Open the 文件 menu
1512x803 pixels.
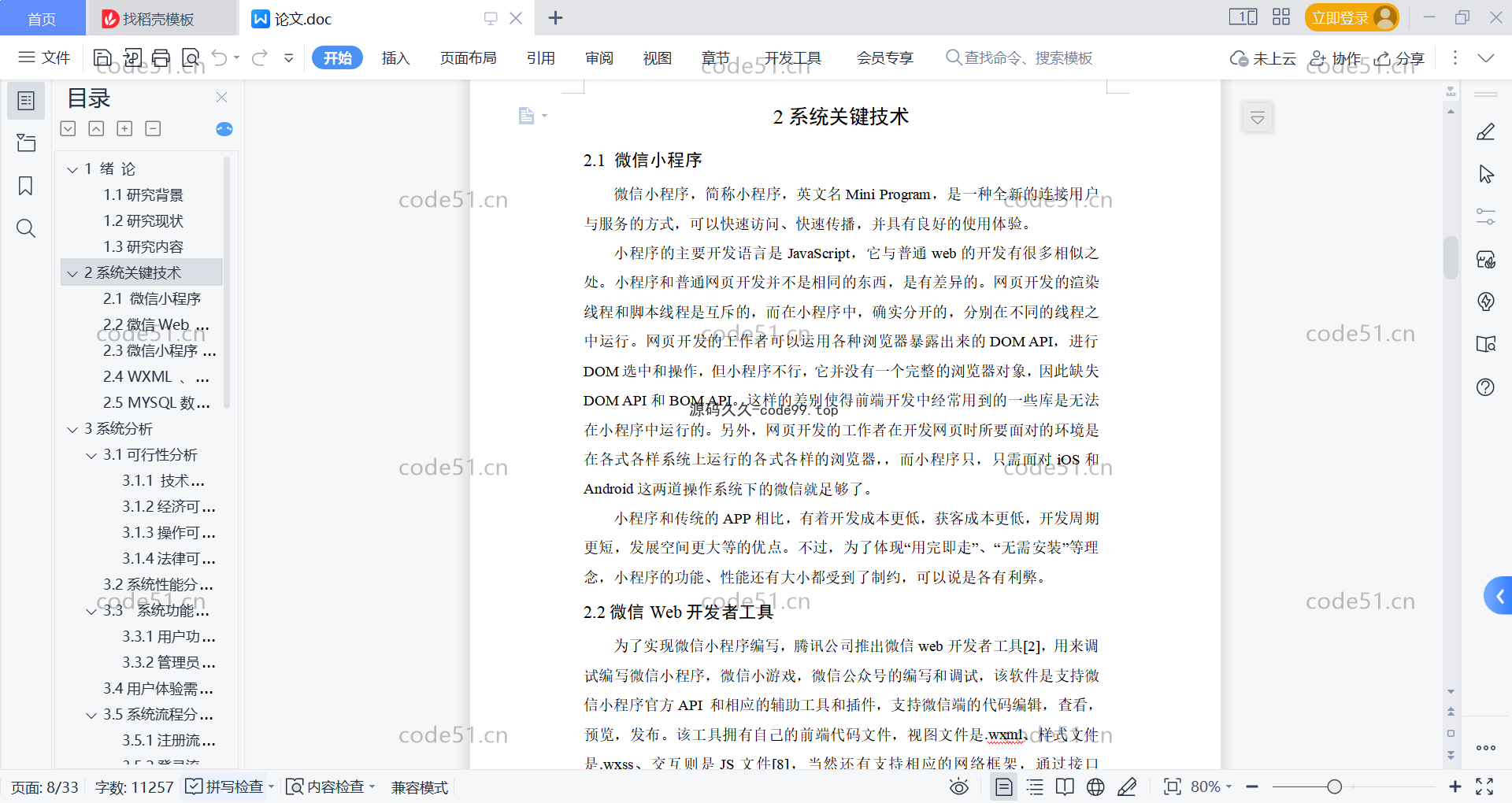click(44, 57)
